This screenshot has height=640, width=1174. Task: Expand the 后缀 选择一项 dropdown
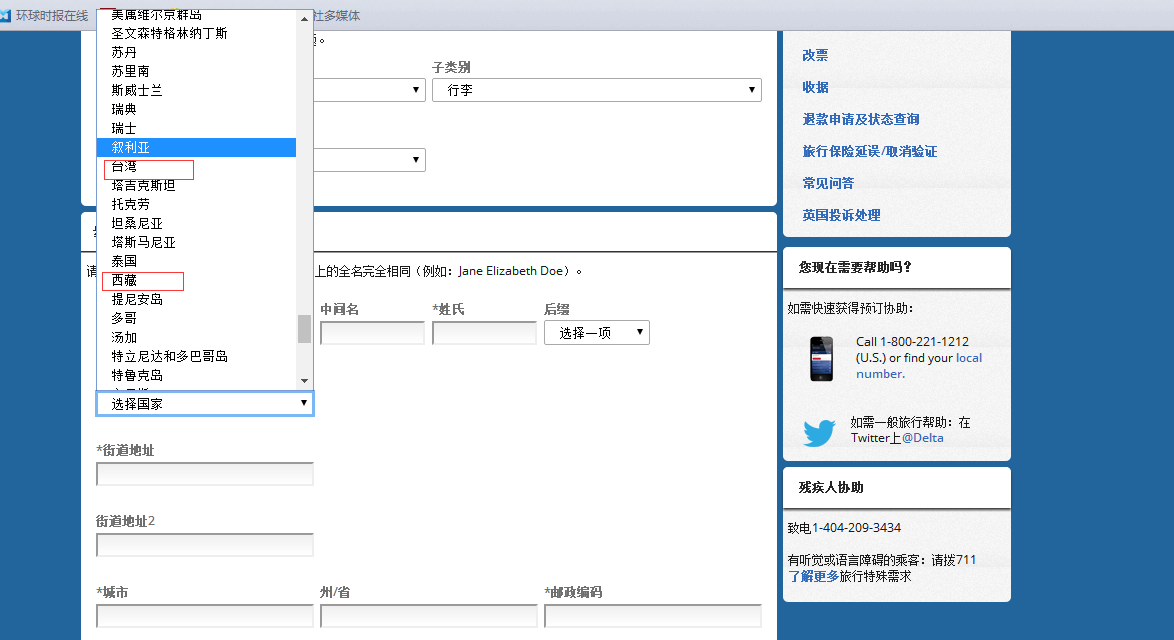point(596,333)
